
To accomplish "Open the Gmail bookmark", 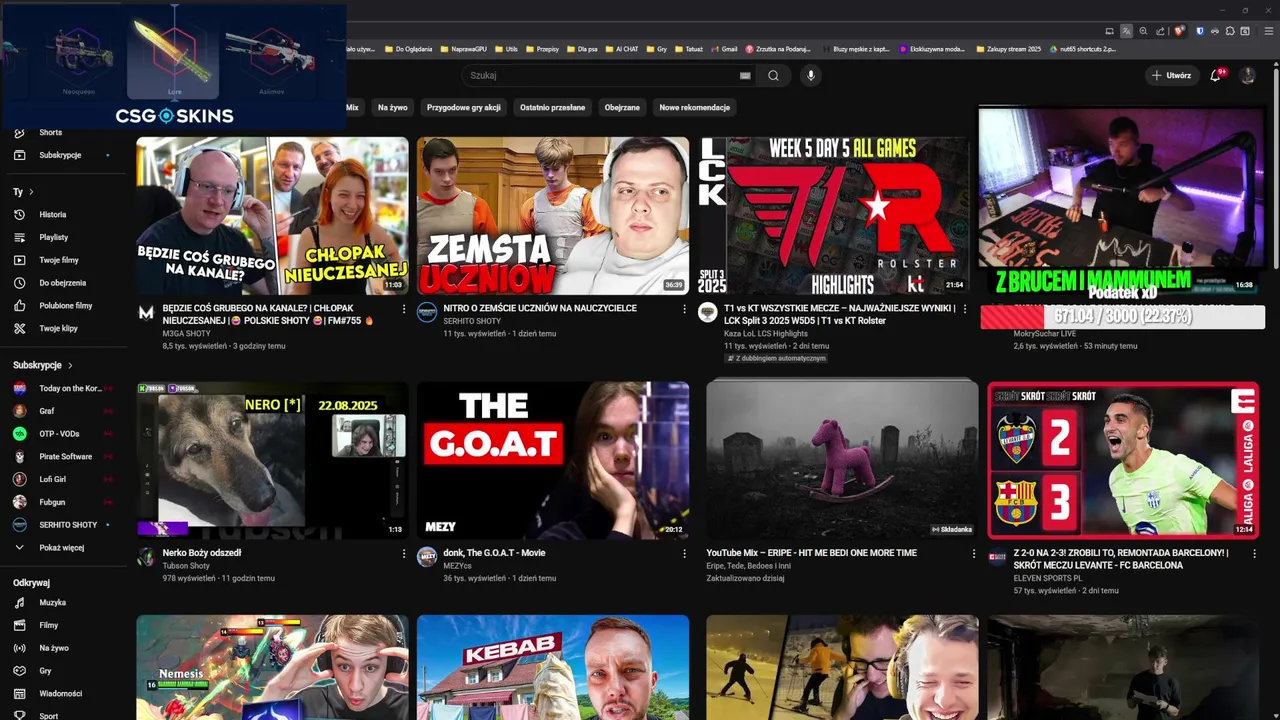I will tap(724, 49).
